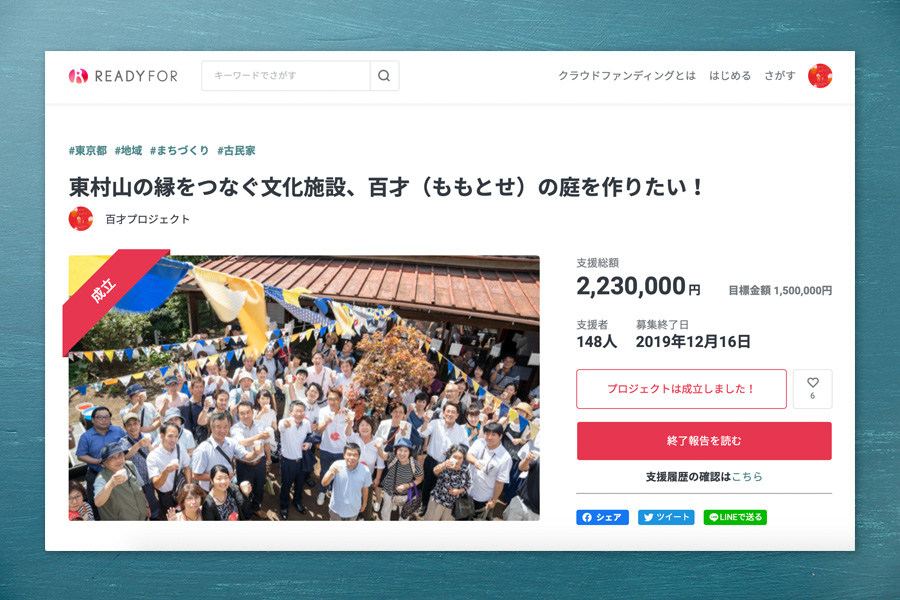Click the #地域 tag
The image size is (900, 600).
point(128,150)
